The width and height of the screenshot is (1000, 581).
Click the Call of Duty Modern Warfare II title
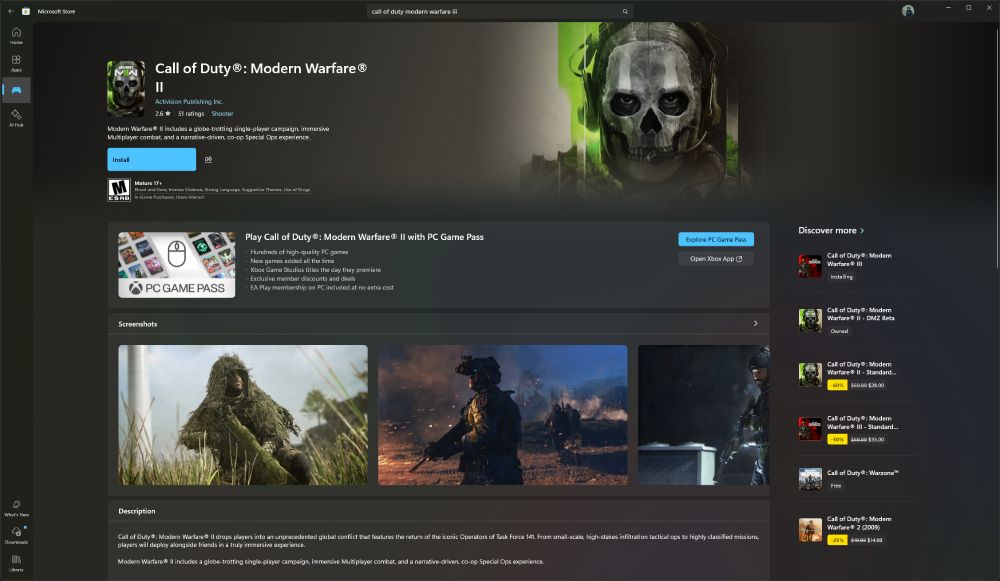coord(261,77)
